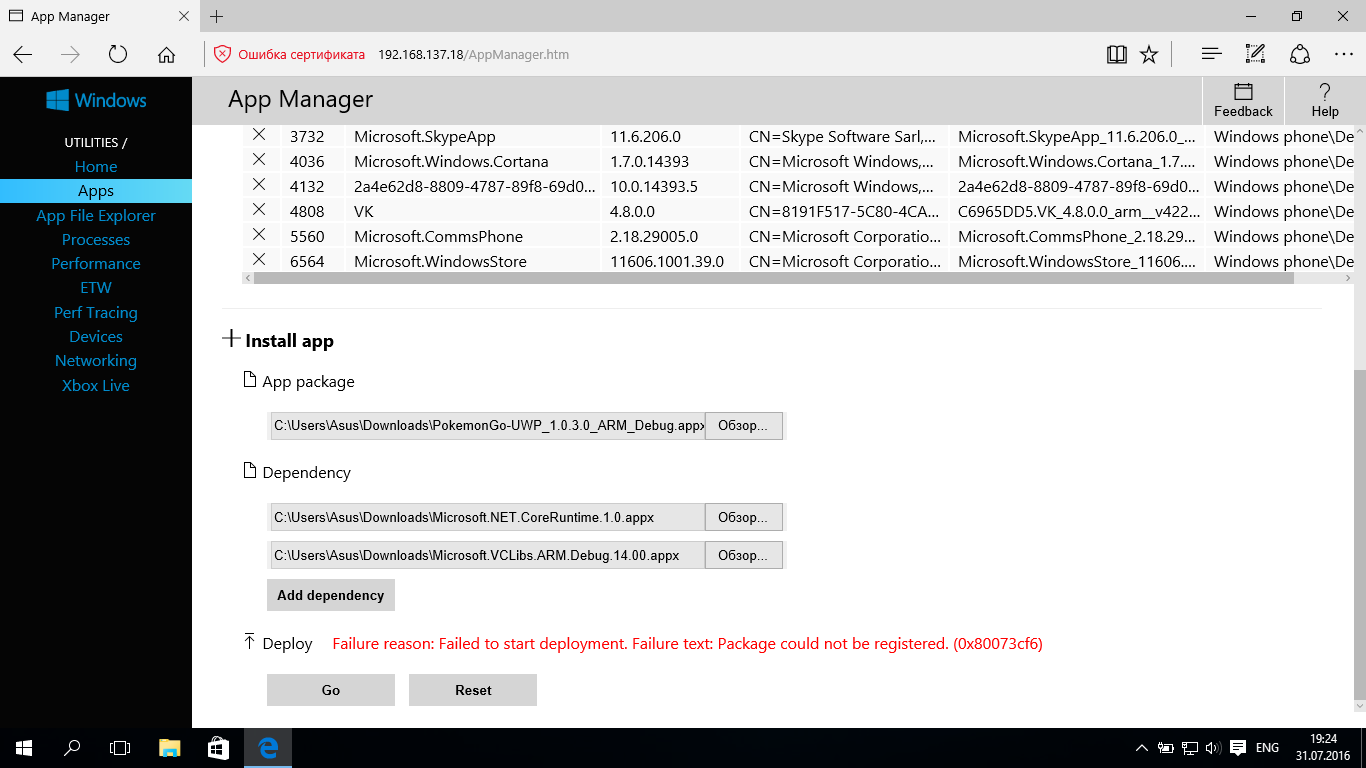Go to Devices page
The image size is (1366, 768).
[96, 336]
